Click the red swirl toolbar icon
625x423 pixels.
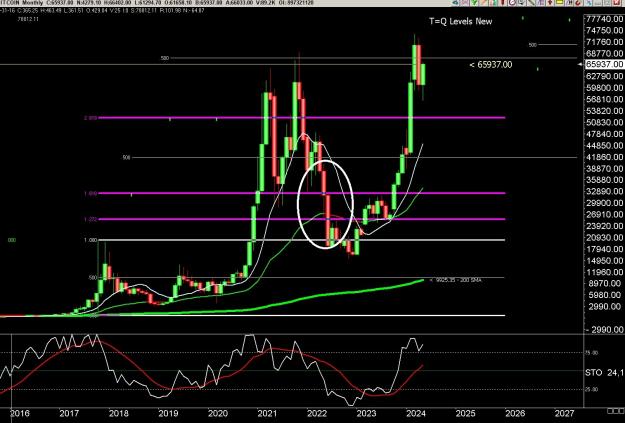click(x=578, y=2)
